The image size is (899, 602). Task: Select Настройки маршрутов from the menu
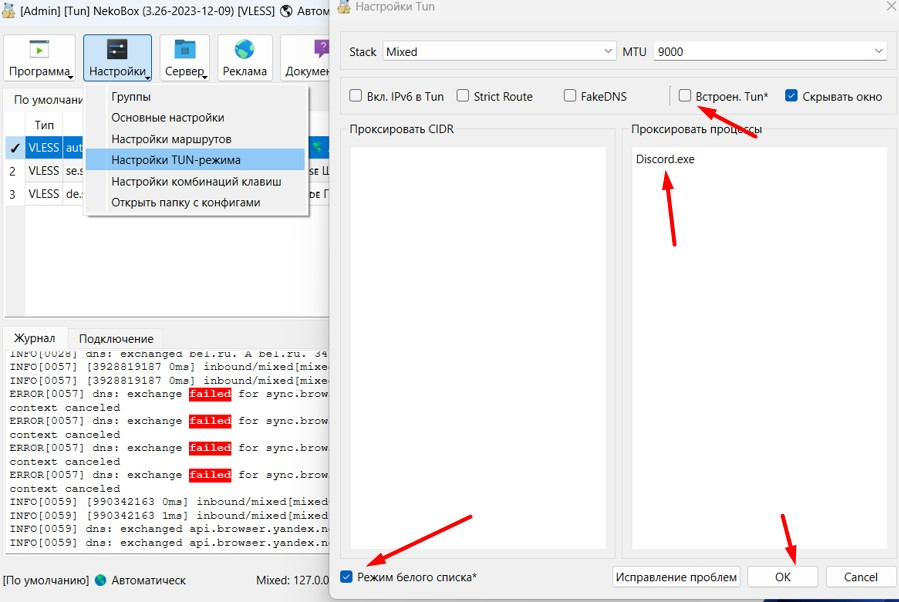point(171,139)
